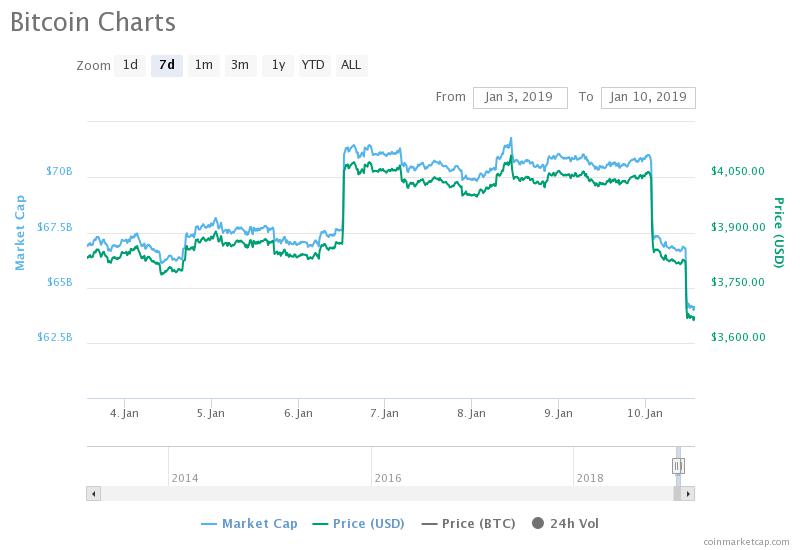Screen dimensions: 800x550
Task: Edit the To date field
Action: tap(648, 97)
